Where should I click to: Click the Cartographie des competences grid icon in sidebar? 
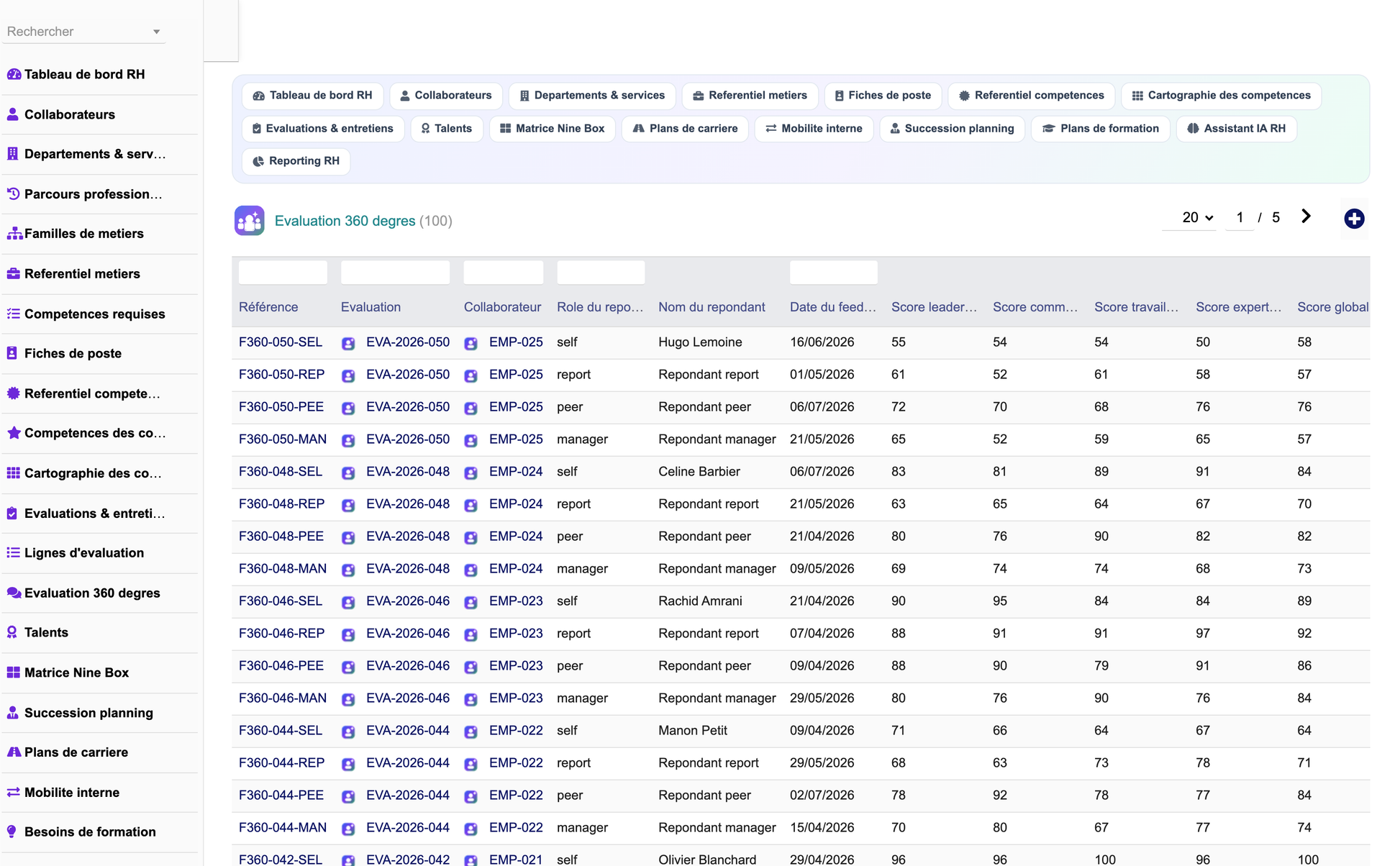click(x=13, y=473)
